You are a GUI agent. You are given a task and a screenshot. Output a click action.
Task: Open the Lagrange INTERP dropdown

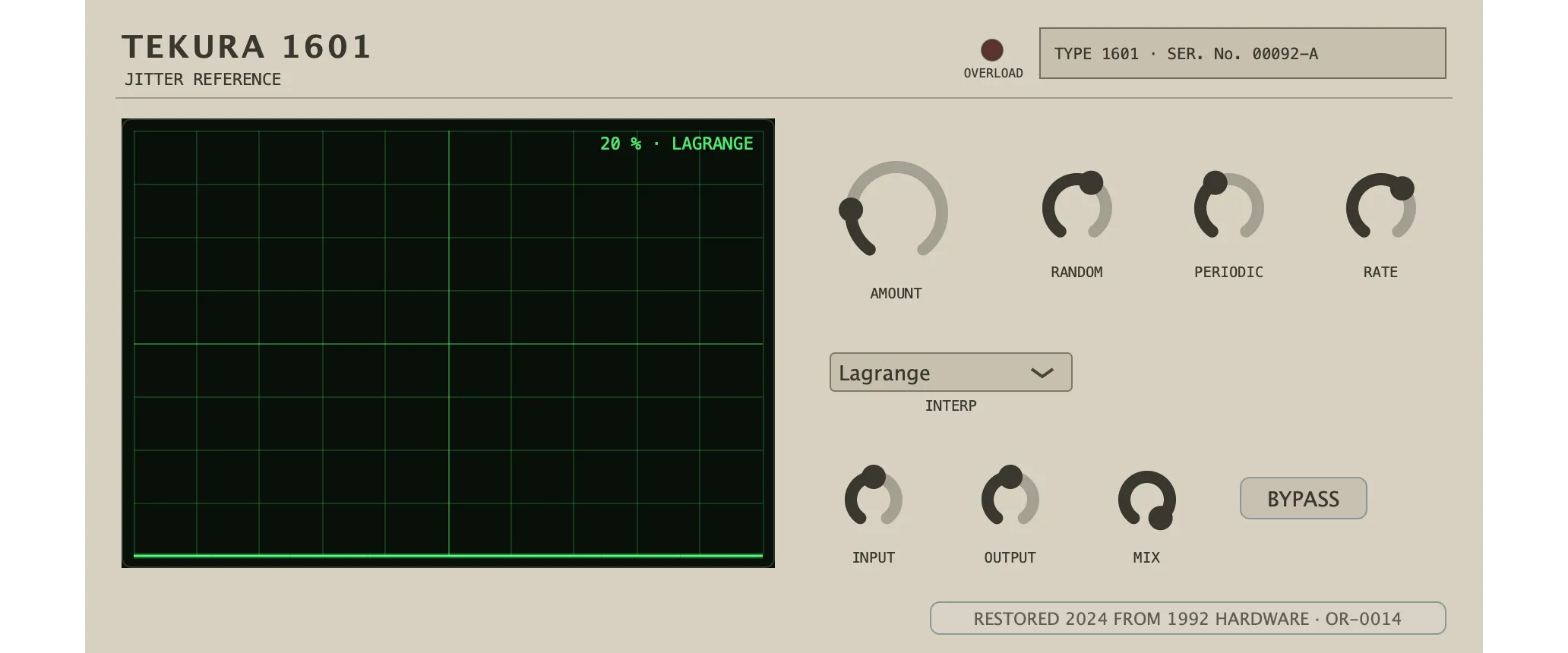(x=950, y=372)
